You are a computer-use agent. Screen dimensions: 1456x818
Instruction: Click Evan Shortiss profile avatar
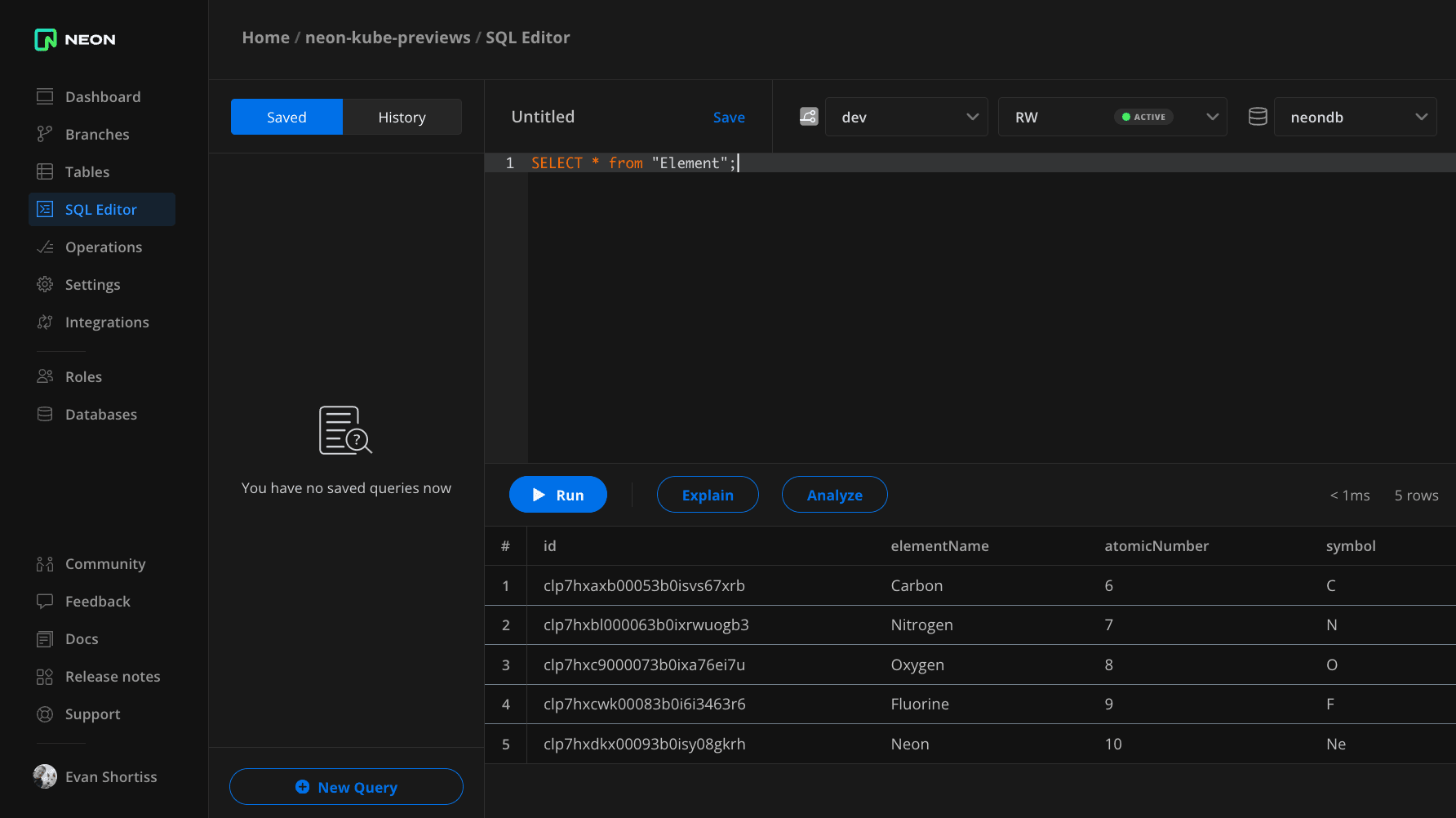(45, 776)
